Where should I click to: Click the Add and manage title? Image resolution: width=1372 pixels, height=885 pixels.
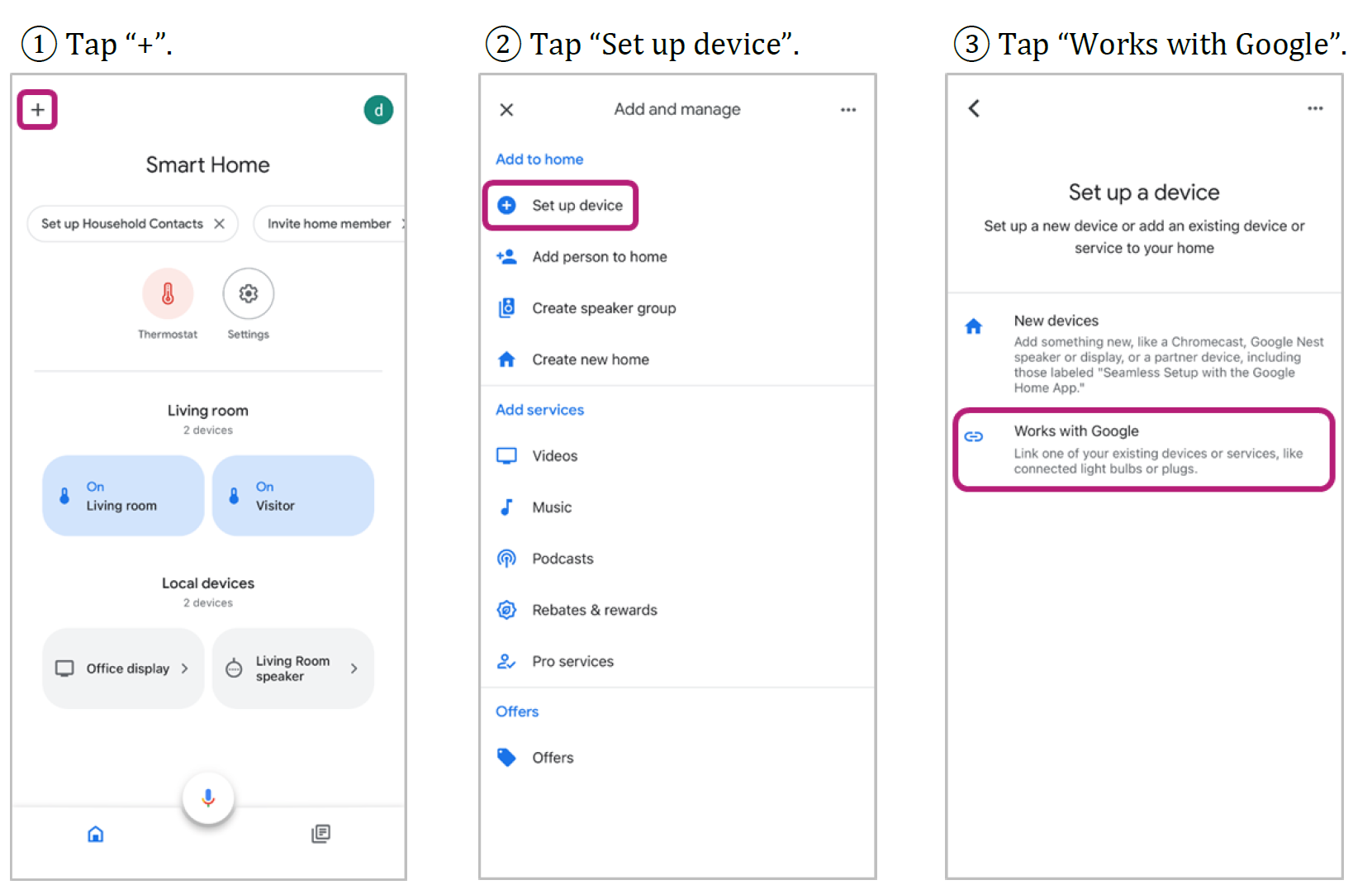[677, 109]
